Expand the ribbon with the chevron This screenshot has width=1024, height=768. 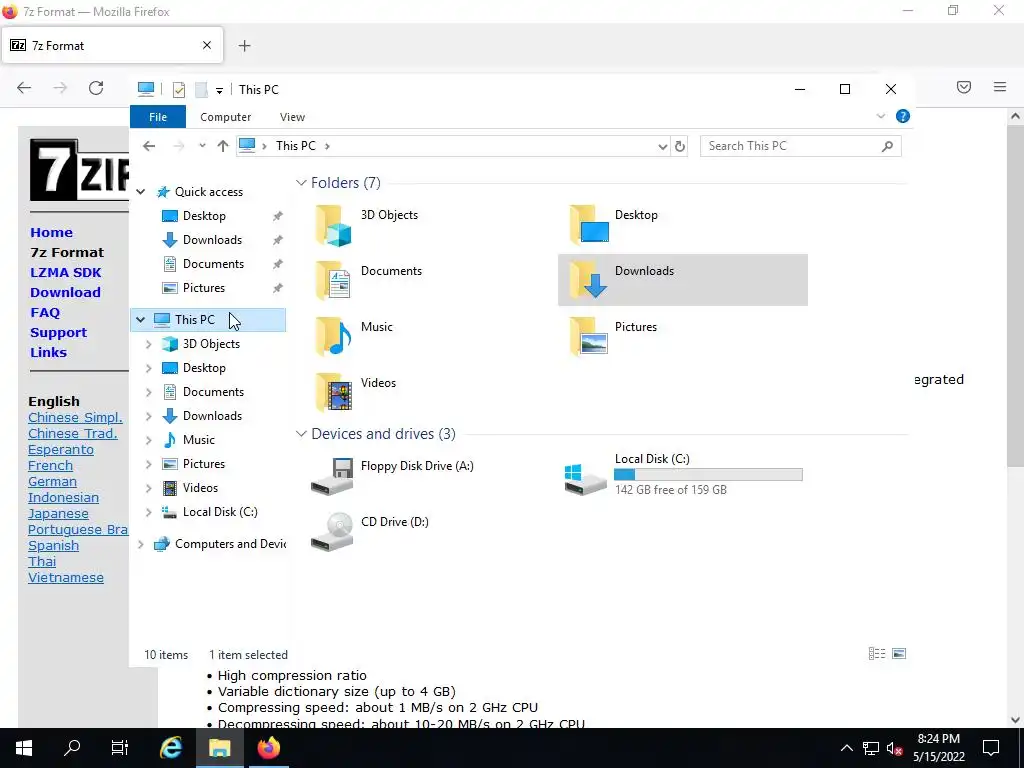pyautogui.click(x=880, y=116)
